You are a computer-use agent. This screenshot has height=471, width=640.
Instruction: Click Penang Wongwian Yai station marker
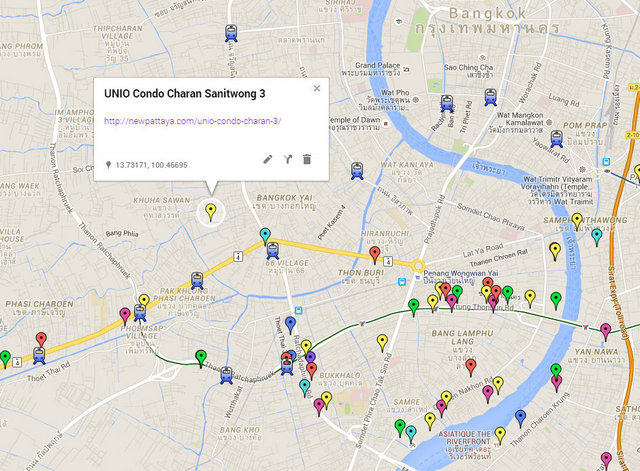[x=418, y=278]
